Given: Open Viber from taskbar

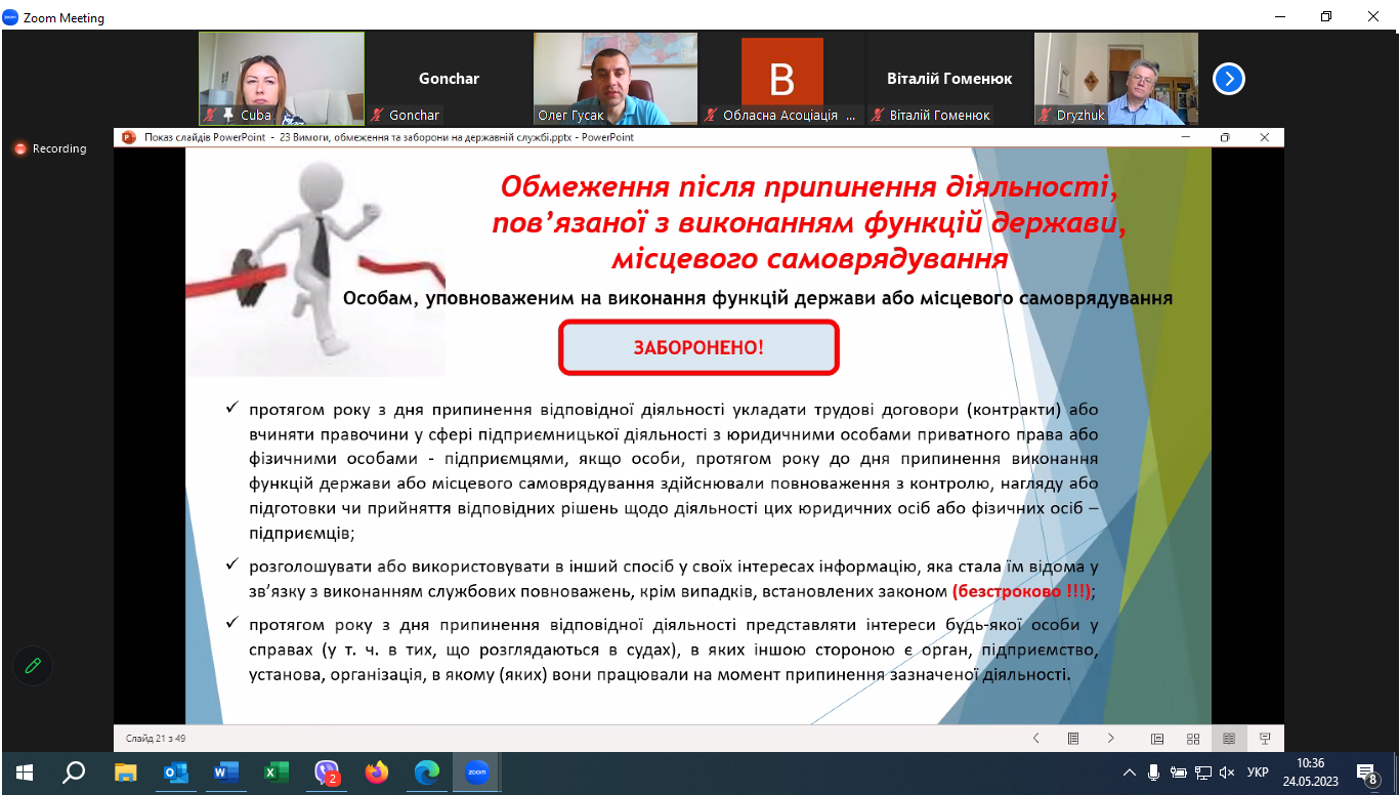Looking at the screenshot, I should 327,773.
